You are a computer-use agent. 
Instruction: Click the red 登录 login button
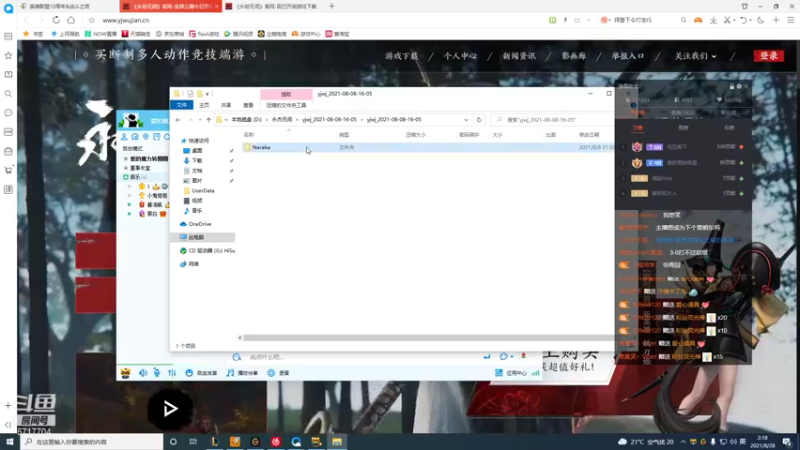[768, 56]
